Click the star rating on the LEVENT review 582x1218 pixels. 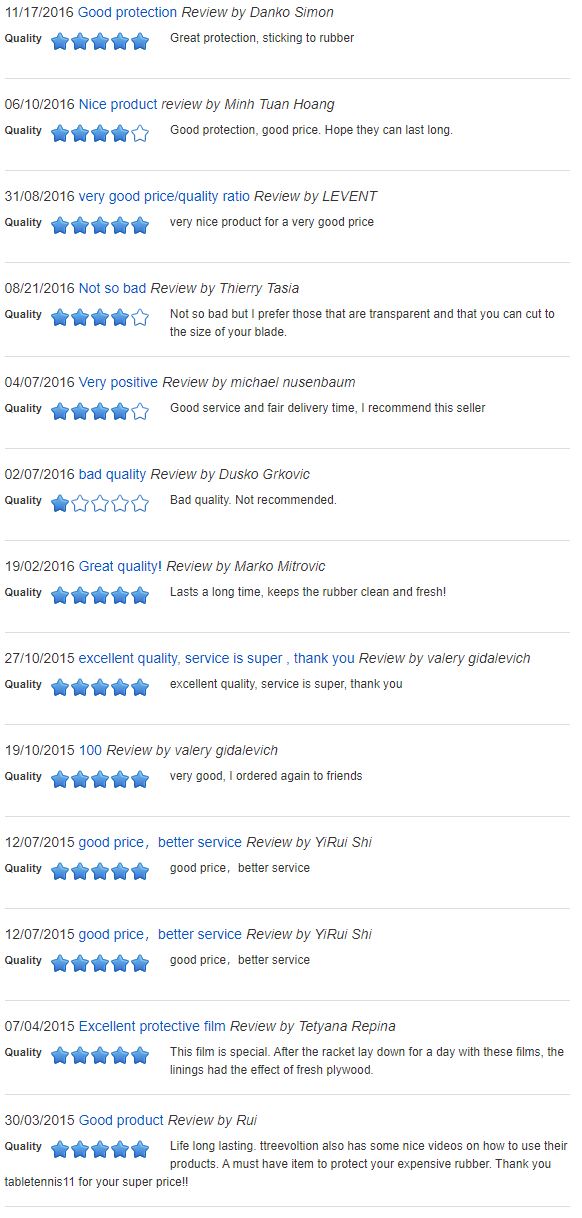(100, 225)
